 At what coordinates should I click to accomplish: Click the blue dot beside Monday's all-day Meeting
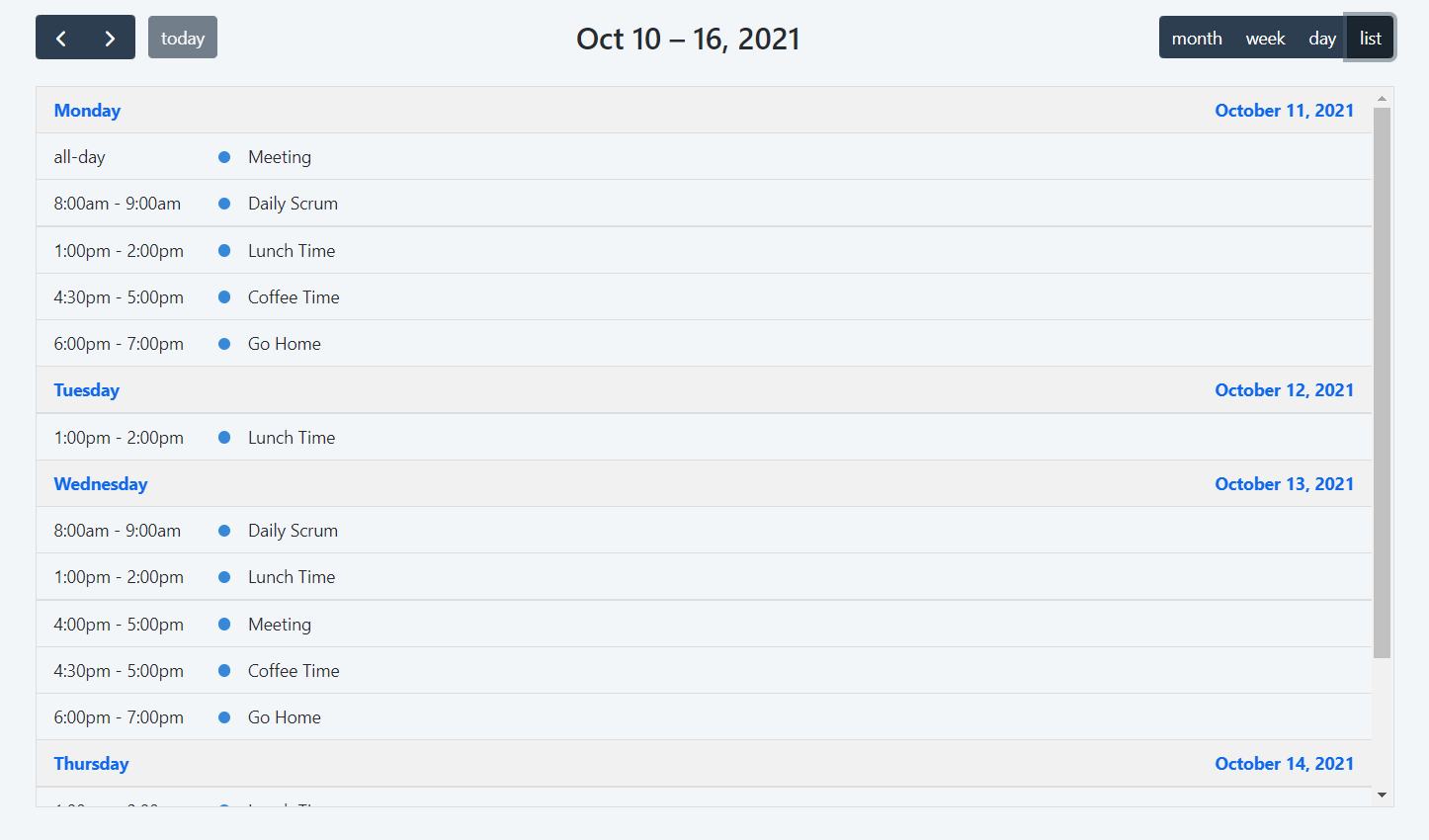[224, 157]
